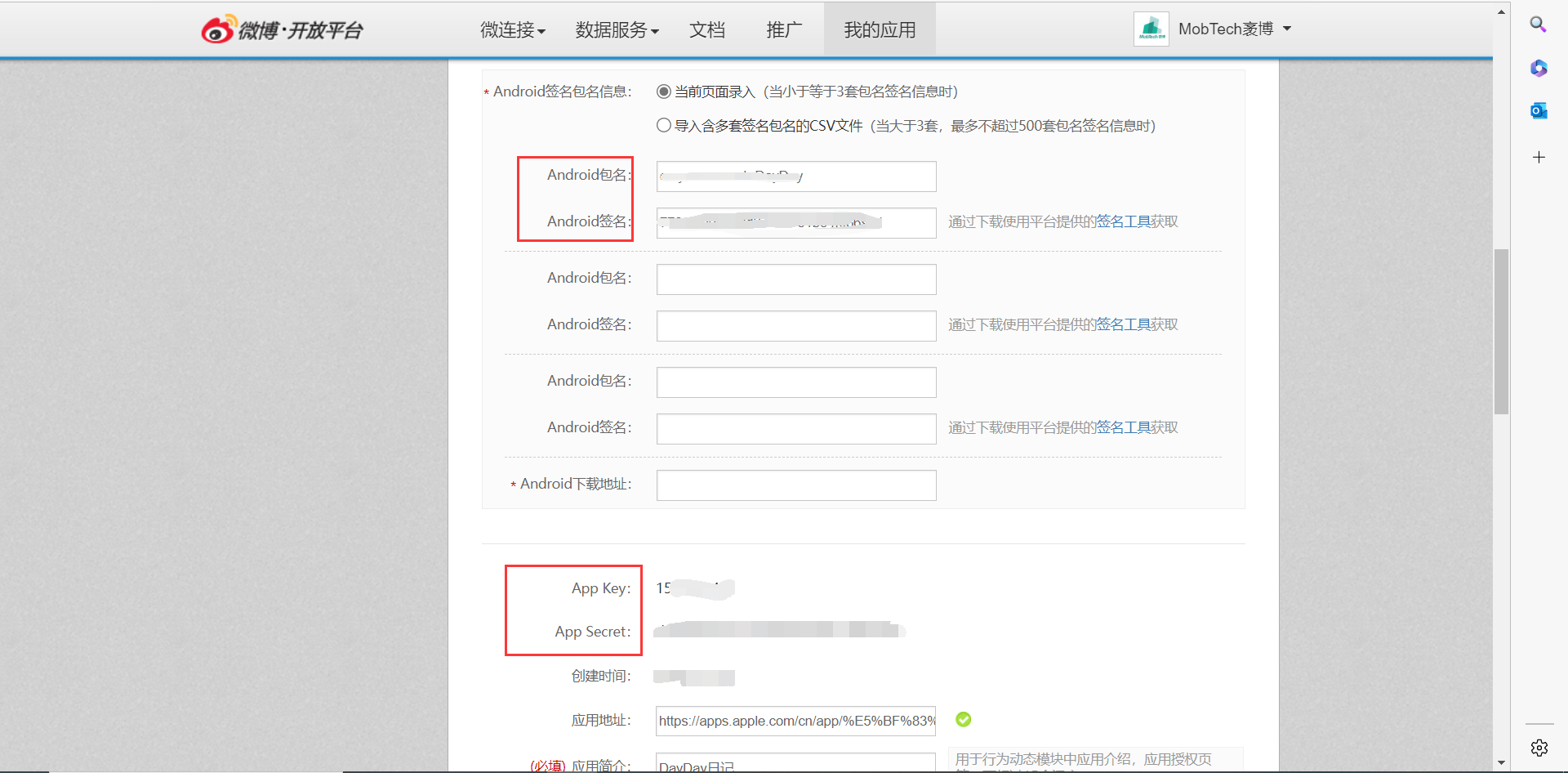Open the 推广 menu item
1568x773 pixels.
784,30
